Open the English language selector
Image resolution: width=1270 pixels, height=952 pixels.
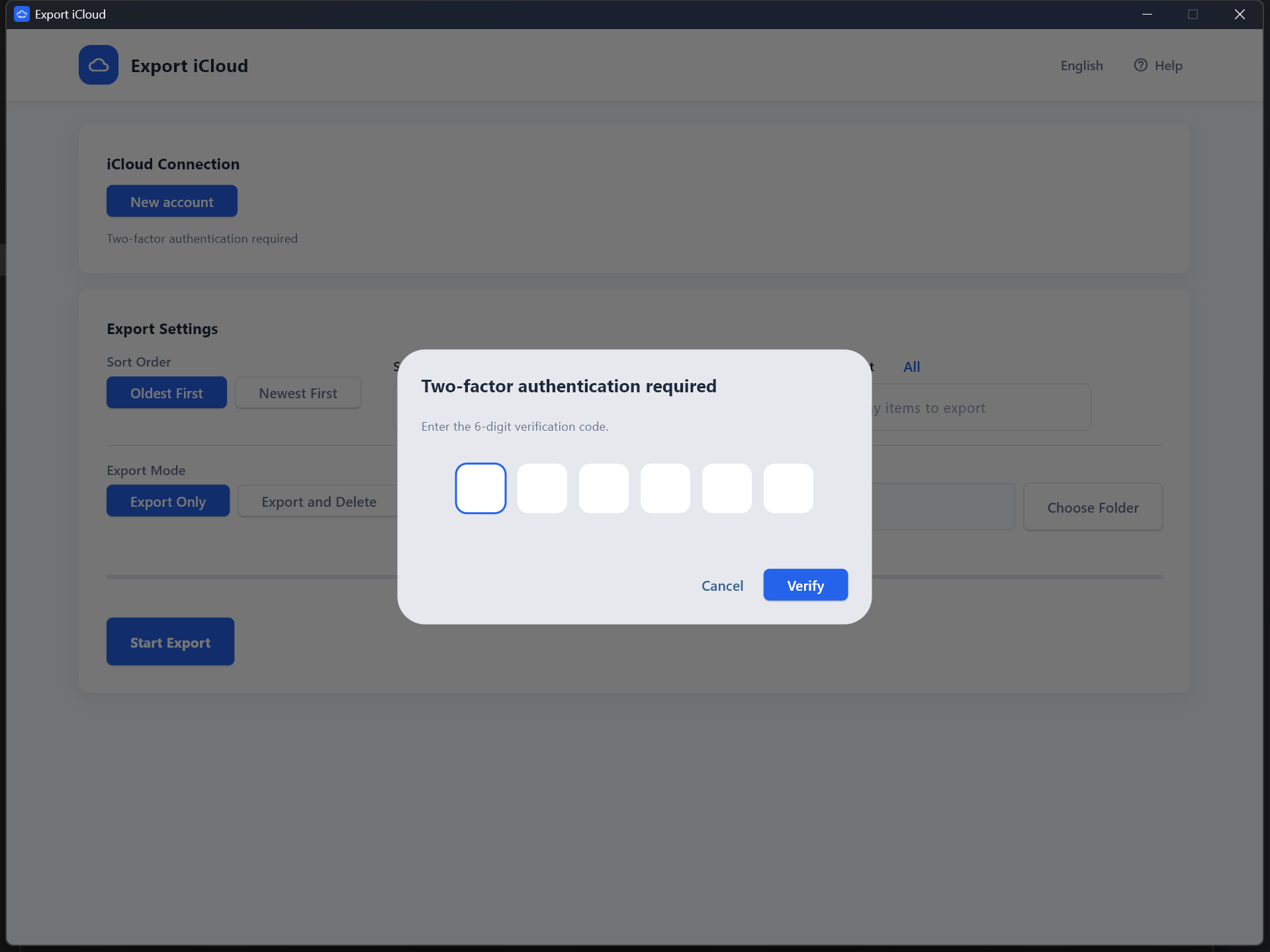point(1081,65)
